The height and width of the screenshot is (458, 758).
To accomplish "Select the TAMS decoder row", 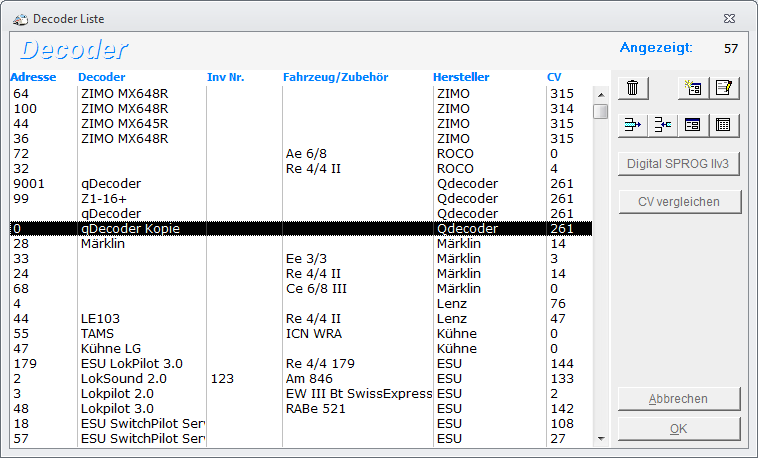I will point(301,334).
